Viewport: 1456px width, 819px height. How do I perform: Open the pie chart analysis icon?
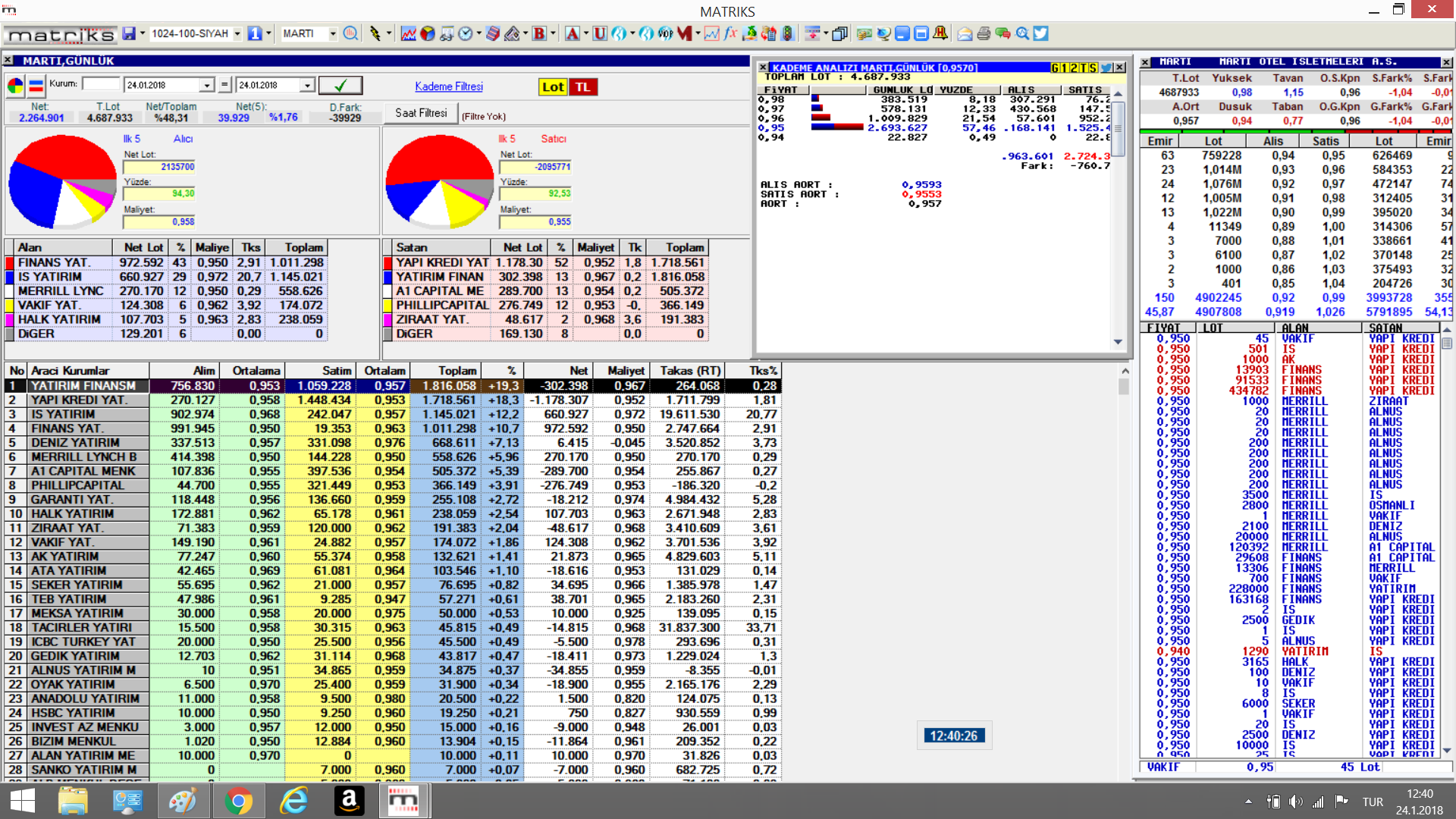tap(428, 33)
